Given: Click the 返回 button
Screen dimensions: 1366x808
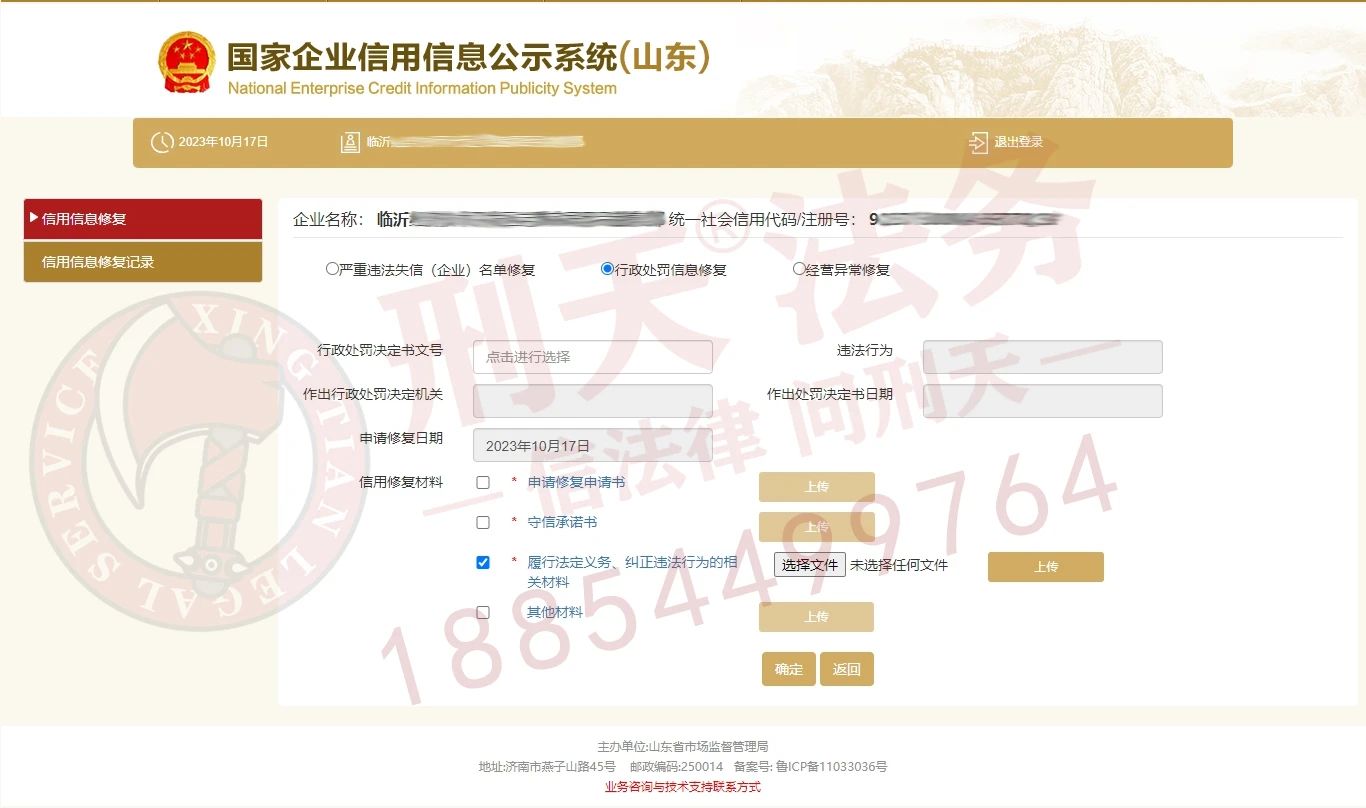Looking at the screenshot, I should (847, 669).
